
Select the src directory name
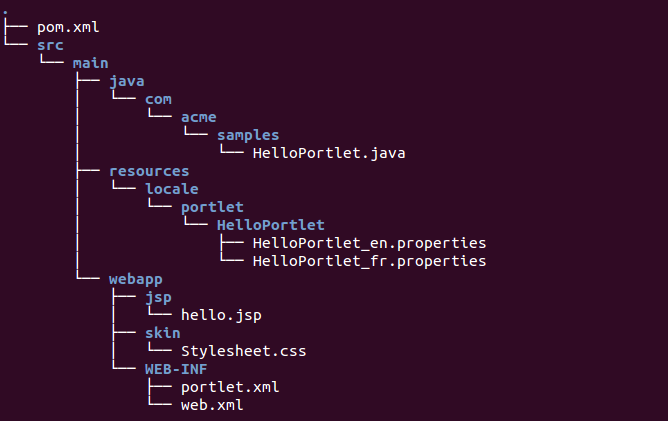pyautogui.click(x=50, y=45)
